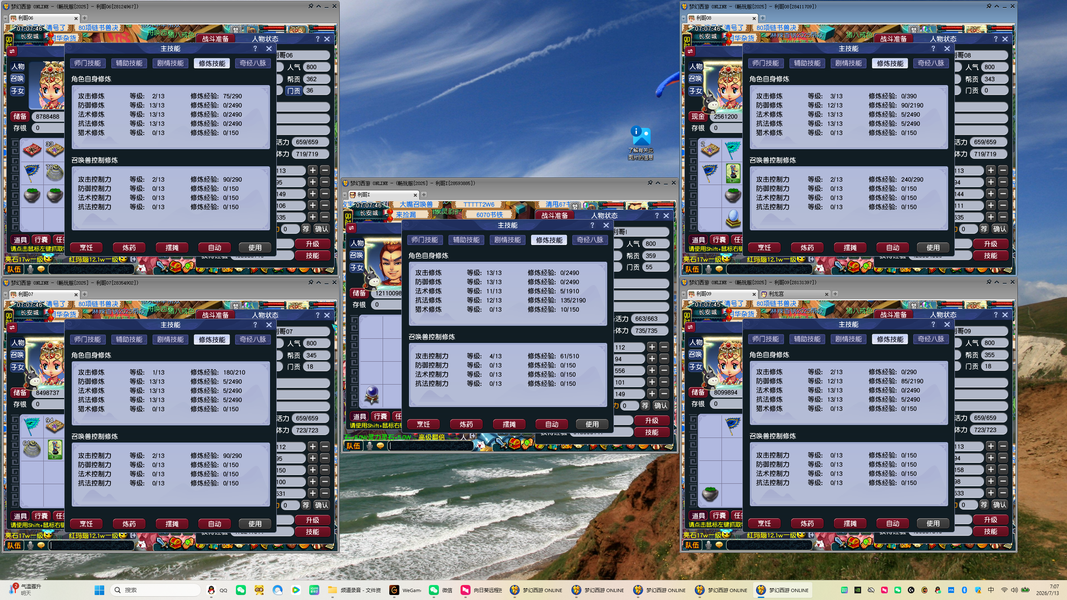Click 确认 button in 利哥I window

tap(661, 405)
